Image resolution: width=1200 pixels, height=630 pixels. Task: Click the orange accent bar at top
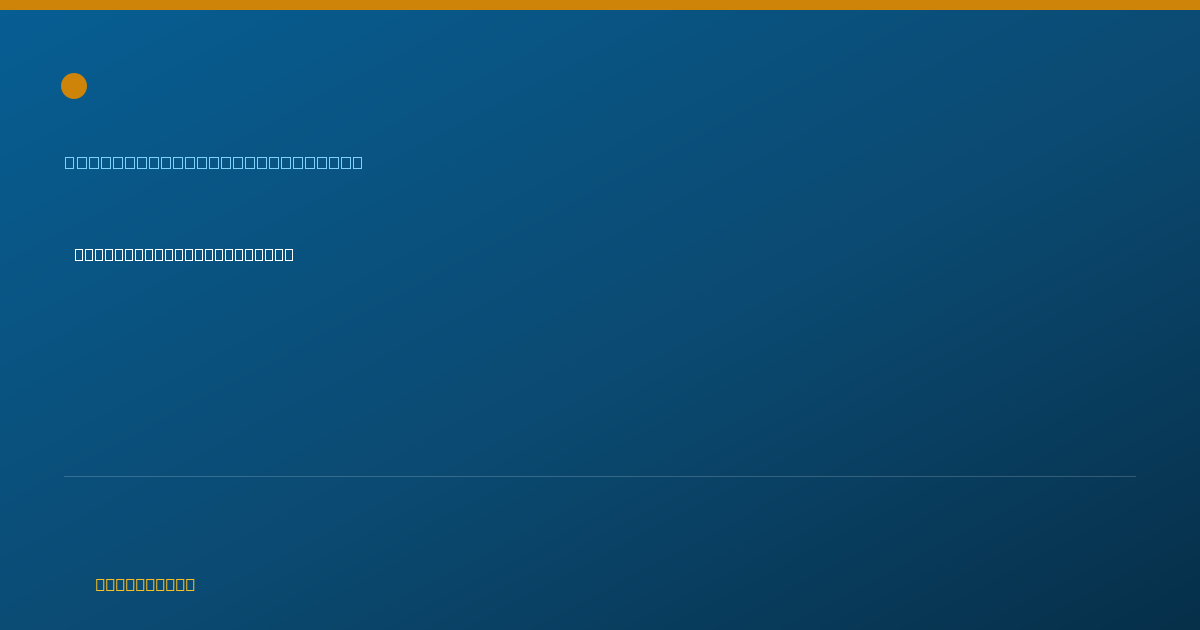click(x=600, y=5)
